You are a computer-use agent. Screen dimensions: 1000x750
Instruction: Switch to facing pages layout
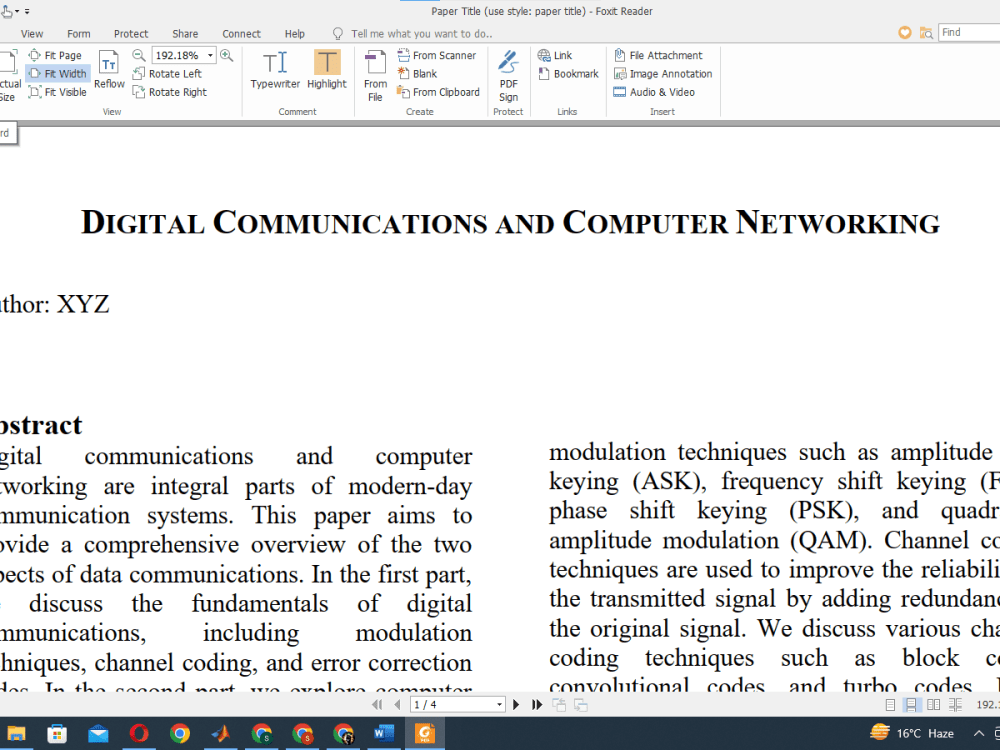click(x=934, y=705)
